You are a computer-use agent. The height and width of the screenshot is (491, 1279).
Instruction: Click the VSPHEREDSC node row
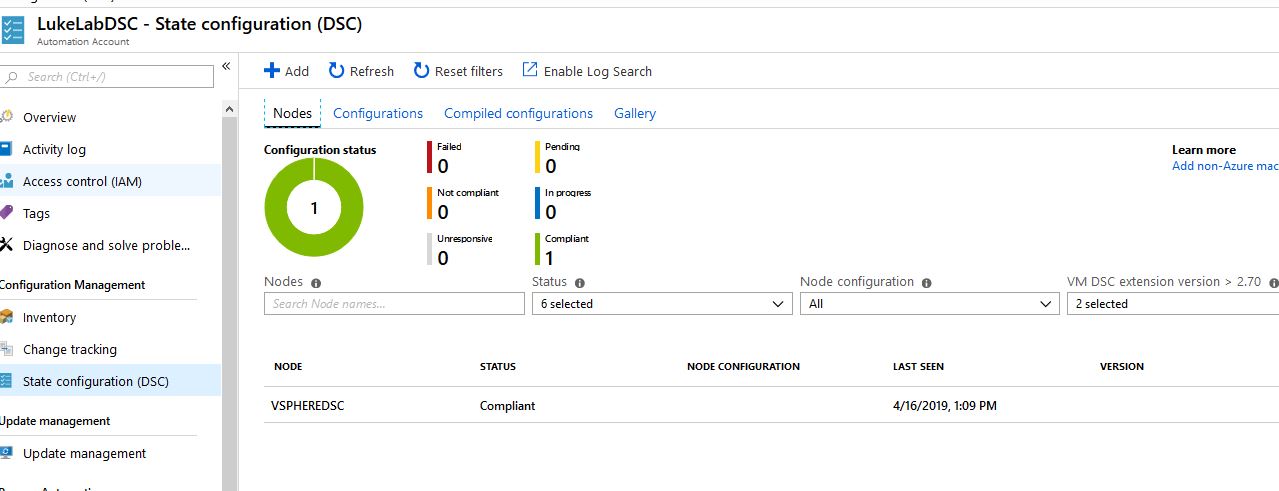[771, 405]
